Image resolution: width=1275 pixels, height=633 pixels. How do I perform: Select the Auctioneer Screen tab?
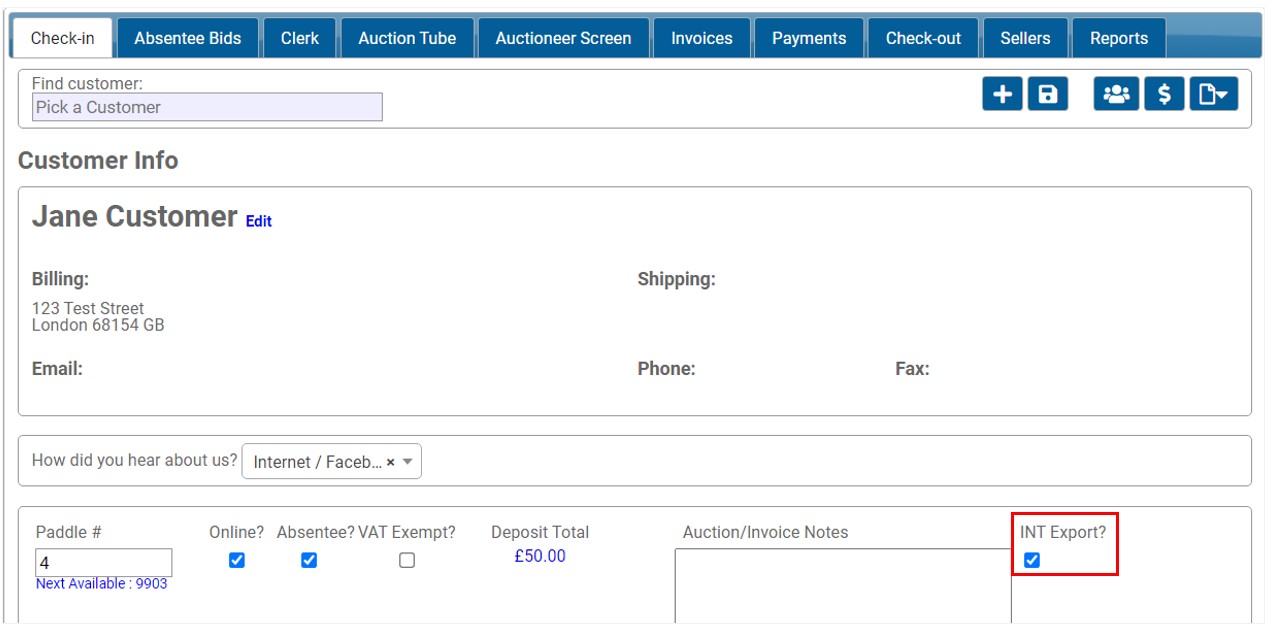pos(564,38)
